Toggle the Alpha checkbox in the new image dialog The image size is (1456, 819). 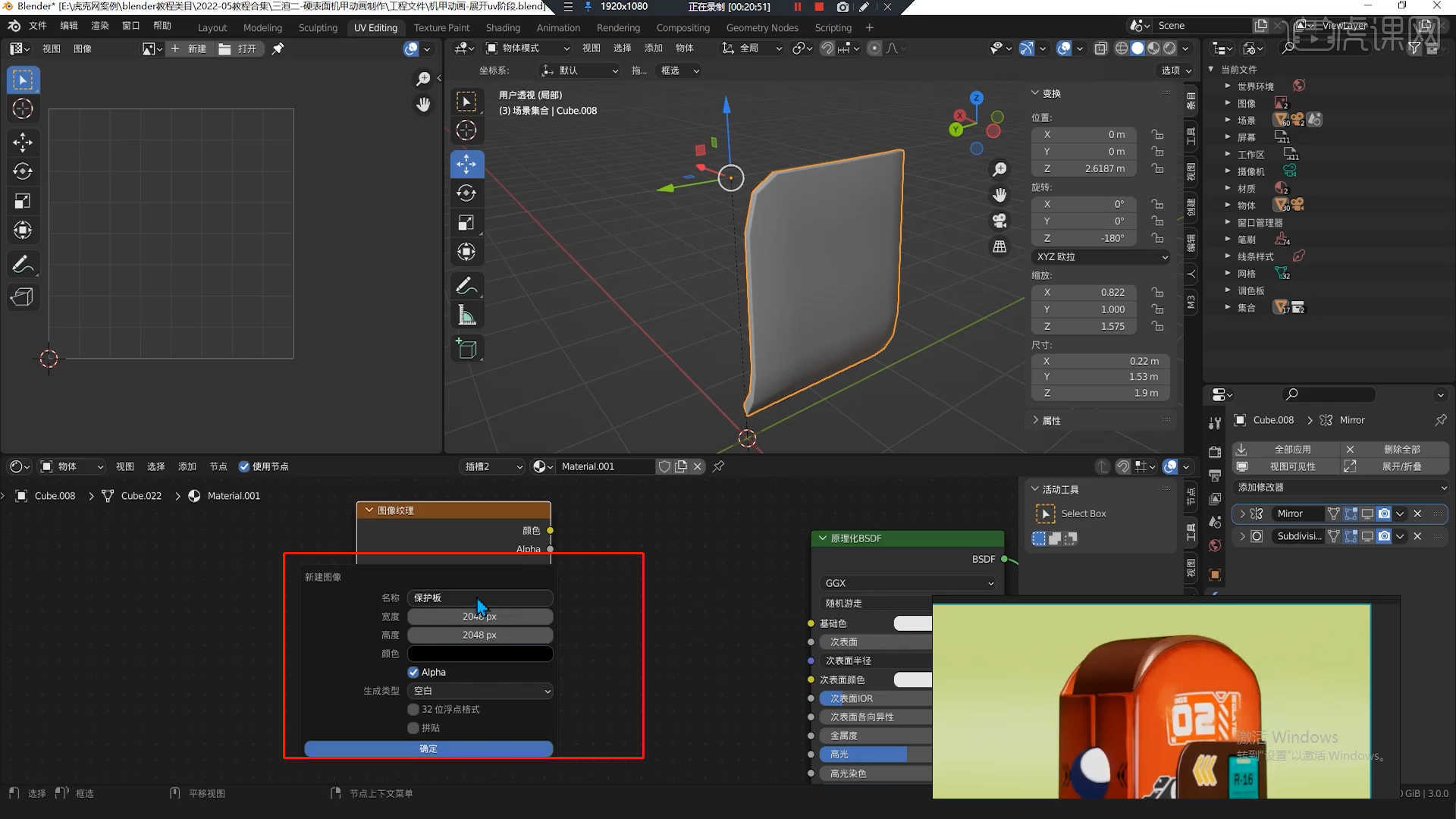pyautogui.click(x=413, y=672)
